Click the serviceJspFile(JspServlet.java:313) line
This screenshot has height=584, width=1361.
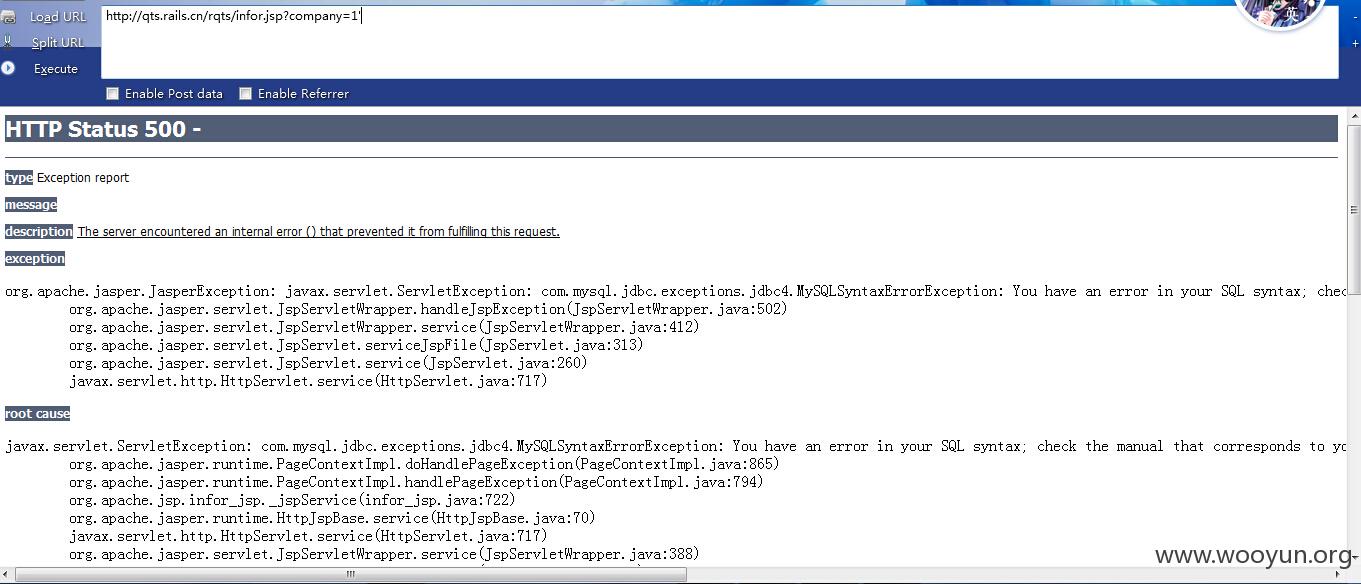[x=356, y=345]
